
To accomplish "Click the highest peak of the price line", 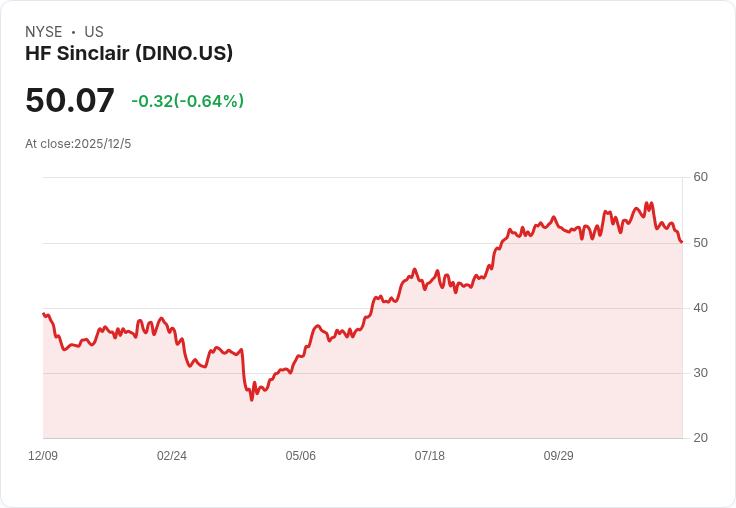I will (x=647, y=203).
